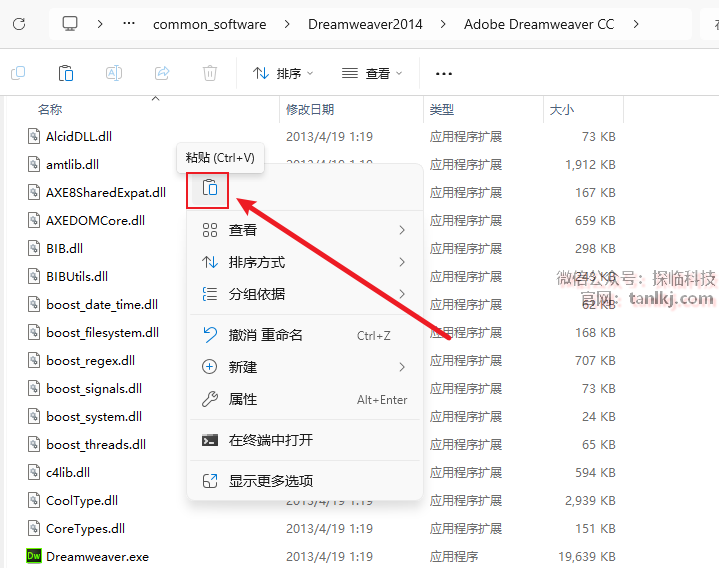Click the 1,912 KB size cell
This screenshot has width=719, height=568.
(590, 164)
